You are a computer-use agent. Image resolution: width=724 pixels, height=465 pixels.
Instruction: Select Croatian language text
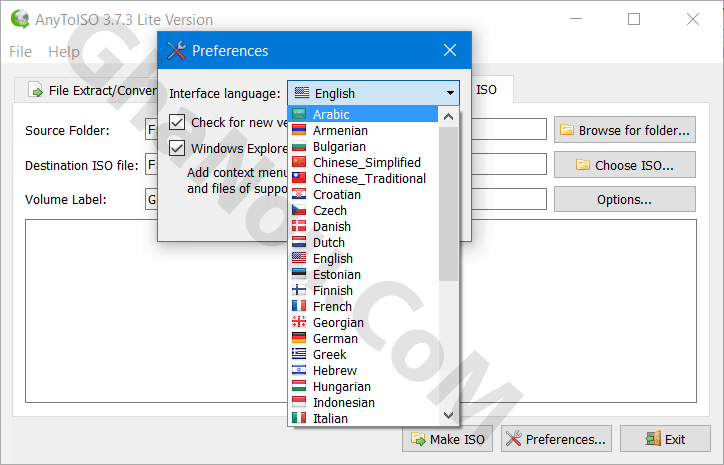coord(337,194)
